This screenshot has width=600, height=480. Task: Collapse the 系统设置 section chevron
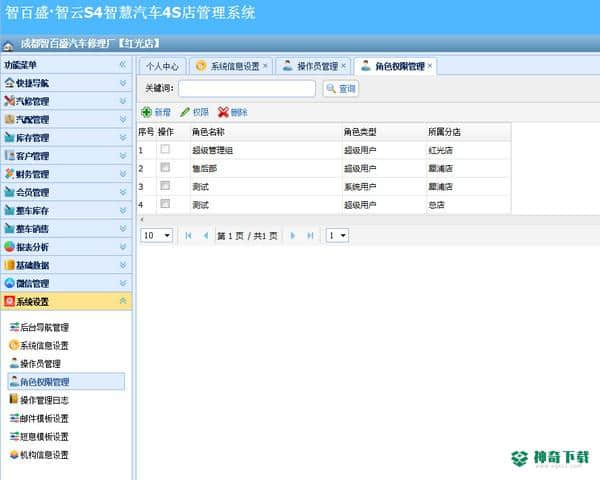pos(123,301)
